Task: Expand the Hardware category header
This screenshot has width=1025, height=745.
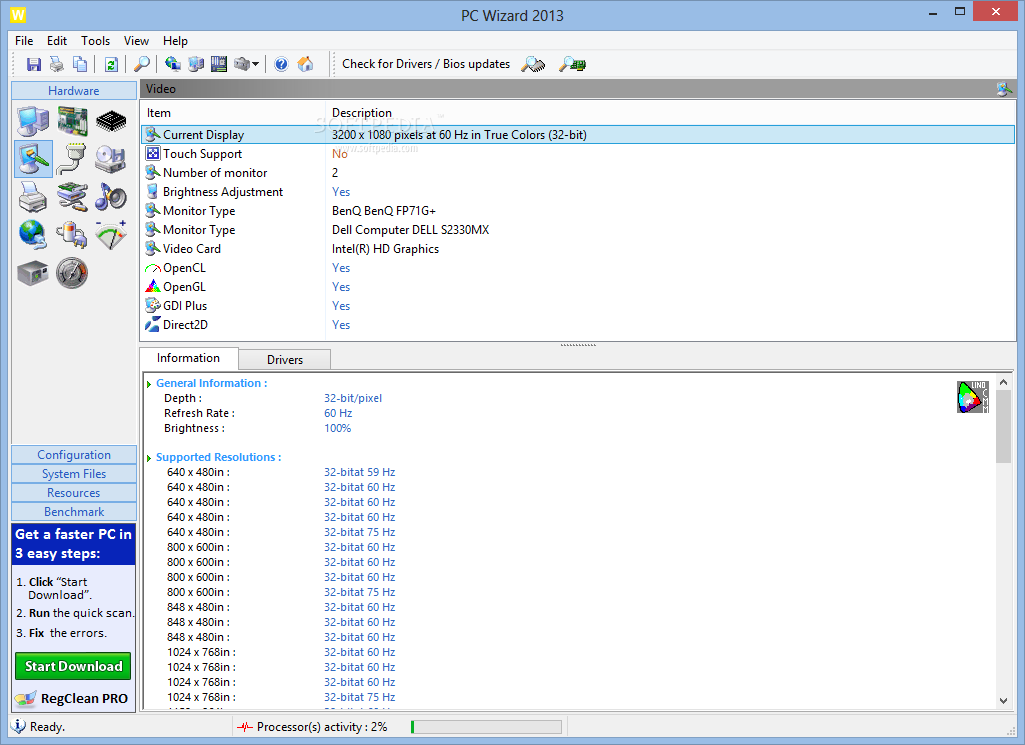Action: tap(74, 91)
